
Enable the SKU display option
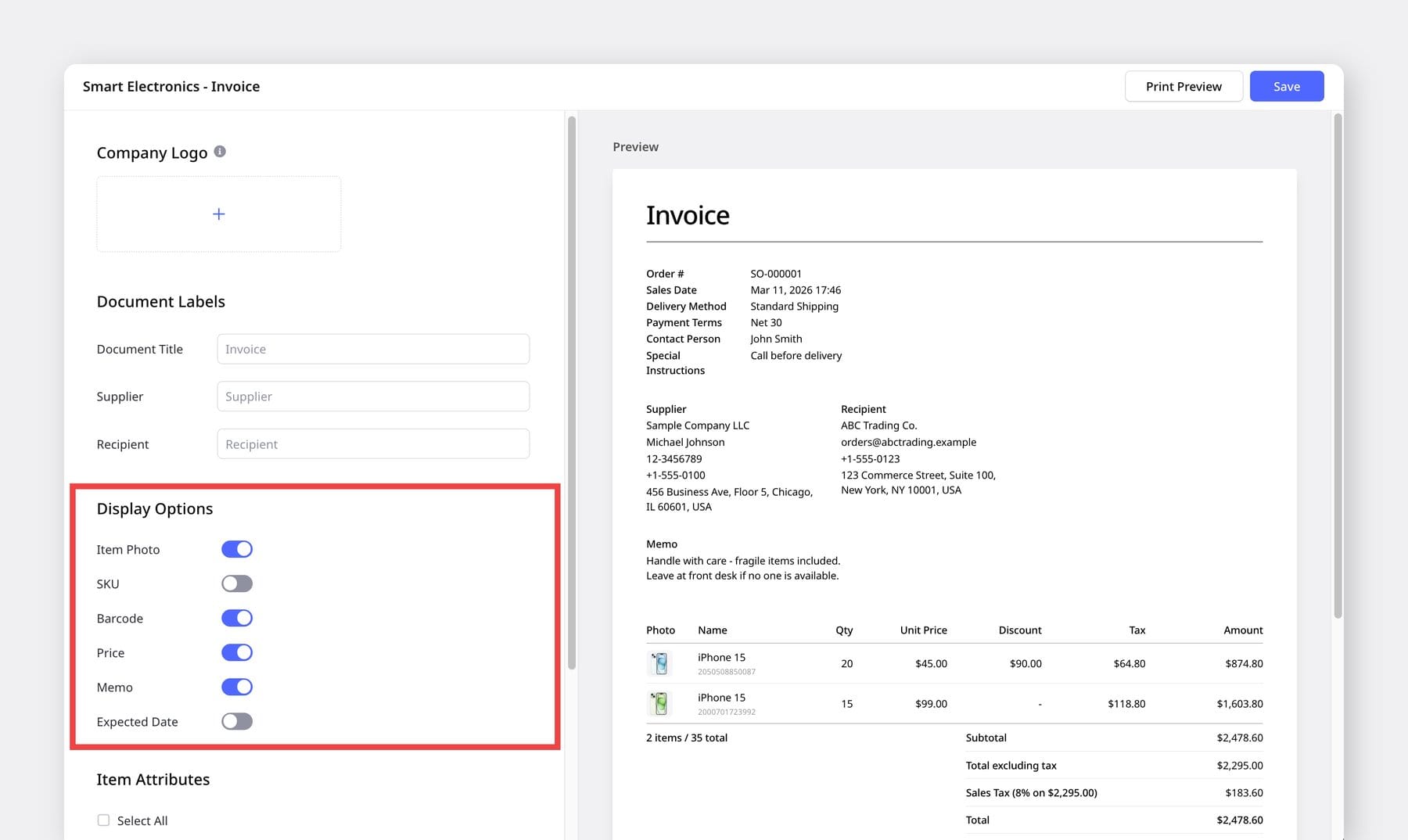coord(237,583)
